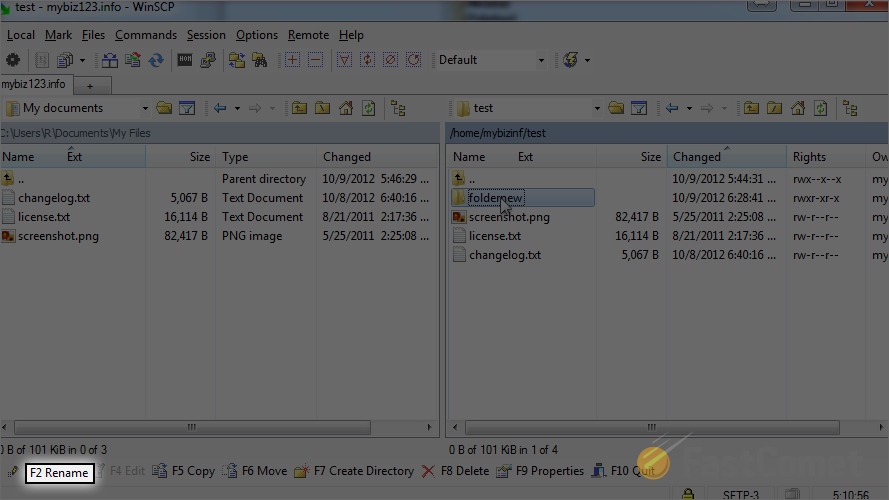
Task: Open Preferences gear icon in toolbar
Action: 12,60
